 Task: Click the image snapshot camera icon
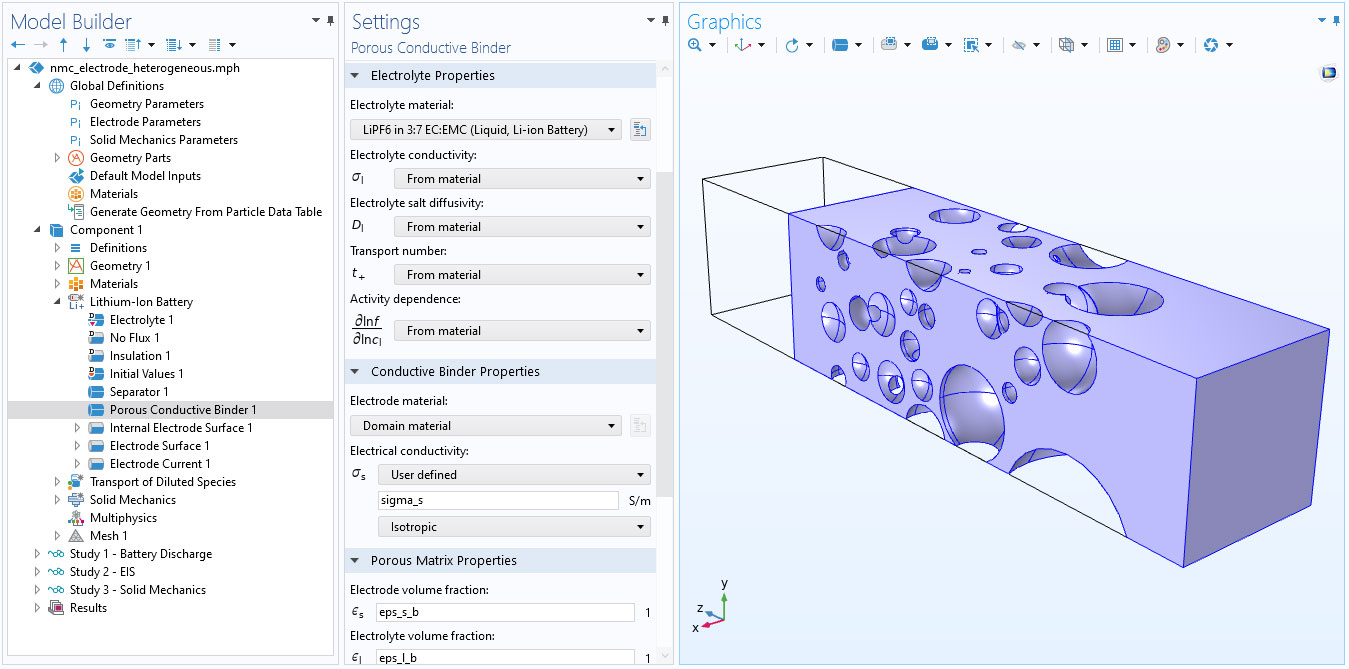[1211, 45]
